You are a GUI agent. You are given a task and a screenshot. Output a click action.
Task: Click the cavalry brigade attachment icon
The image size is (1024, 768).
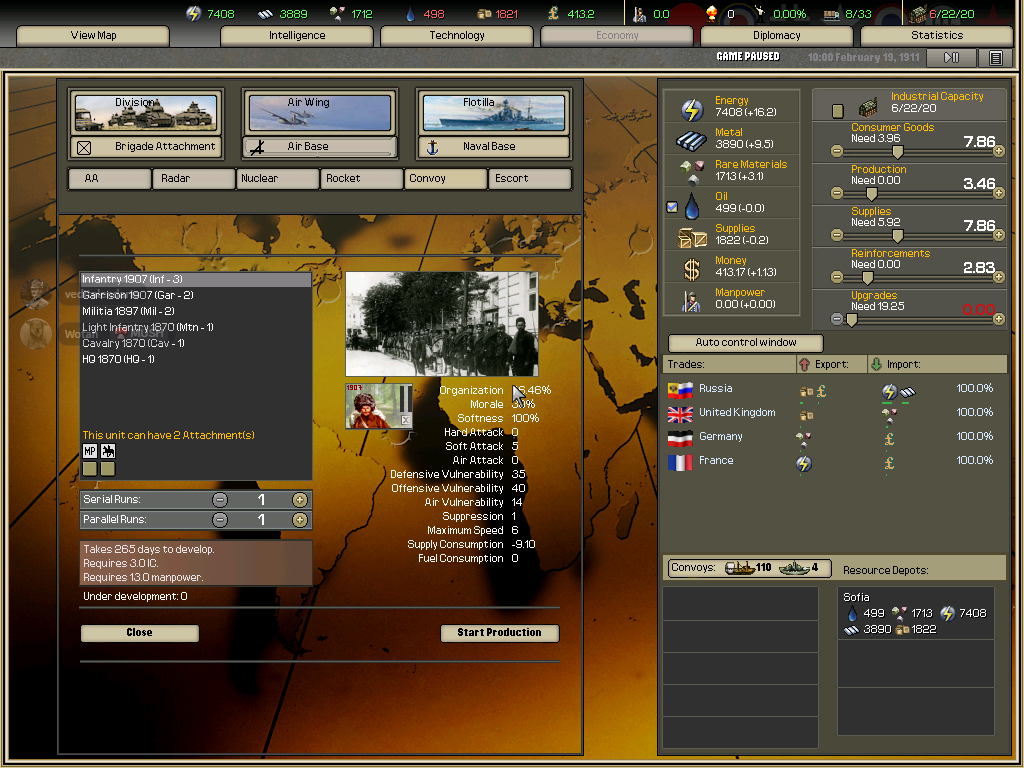click(108, 451)
